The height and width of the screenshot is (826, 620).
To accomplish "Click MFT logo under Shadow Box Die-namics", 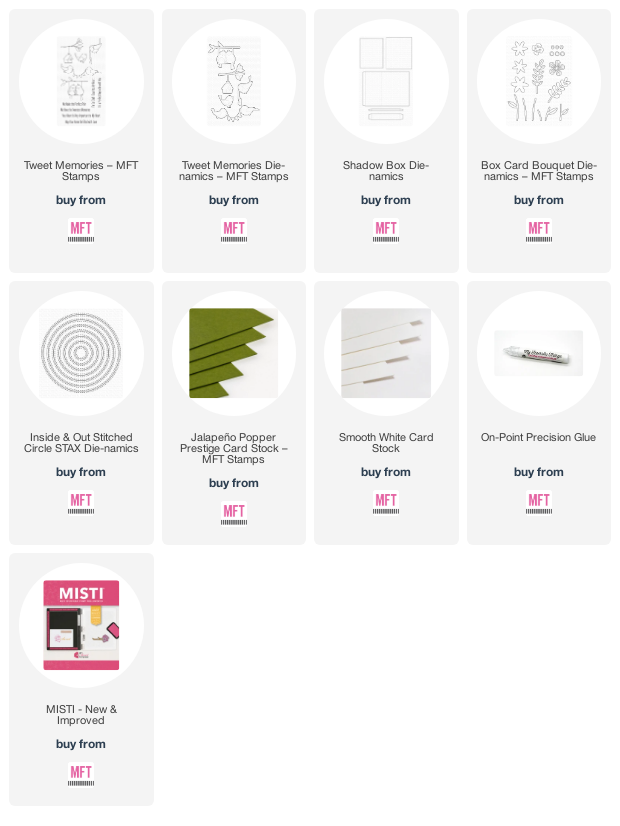I will click(x=386, y=231).
